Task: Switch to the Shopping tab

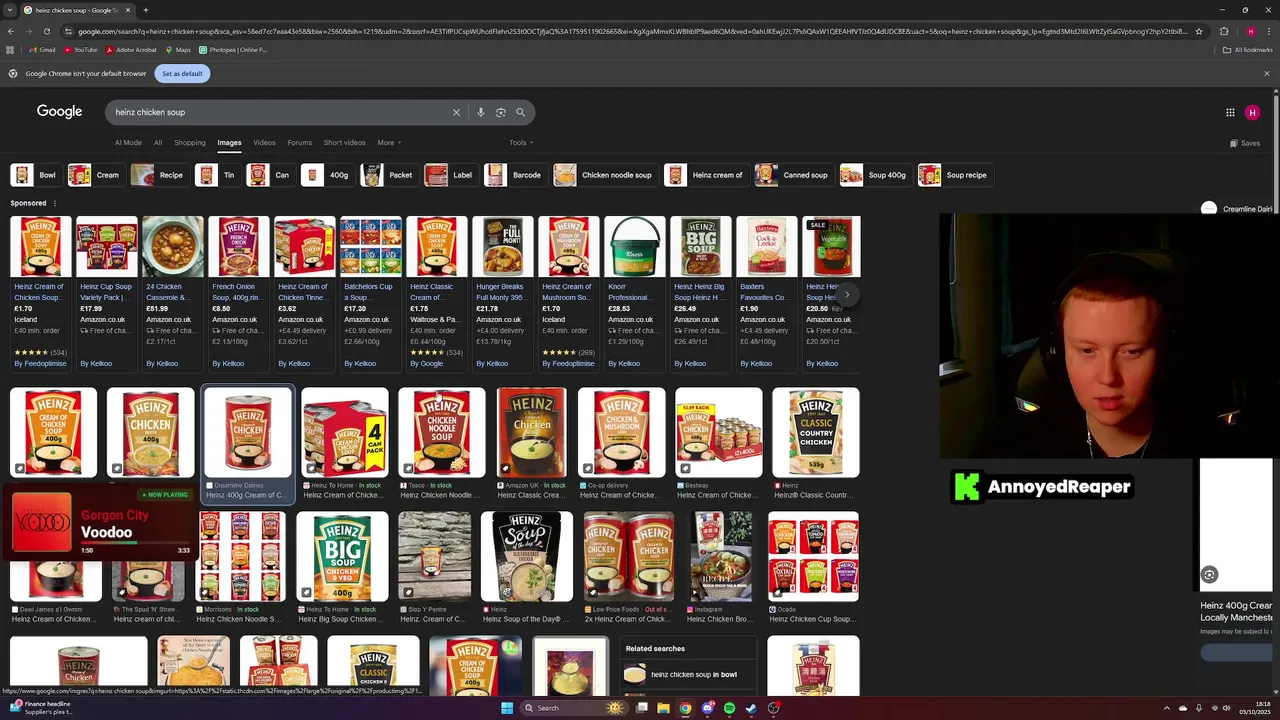Action: point(189,143)
